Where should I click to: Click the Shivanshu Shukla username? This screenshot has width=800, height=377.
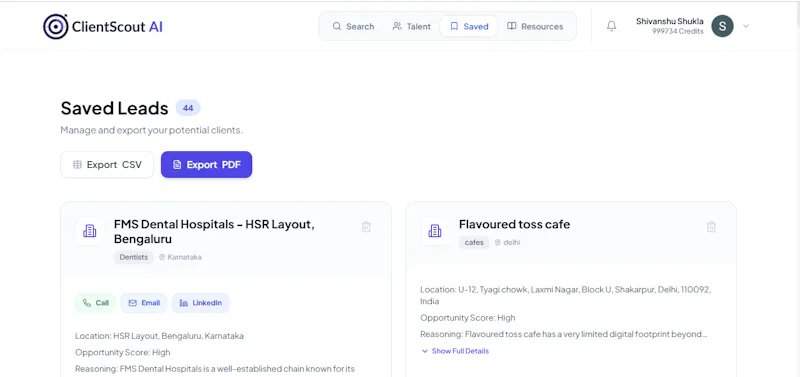click(x=670, y=21)
